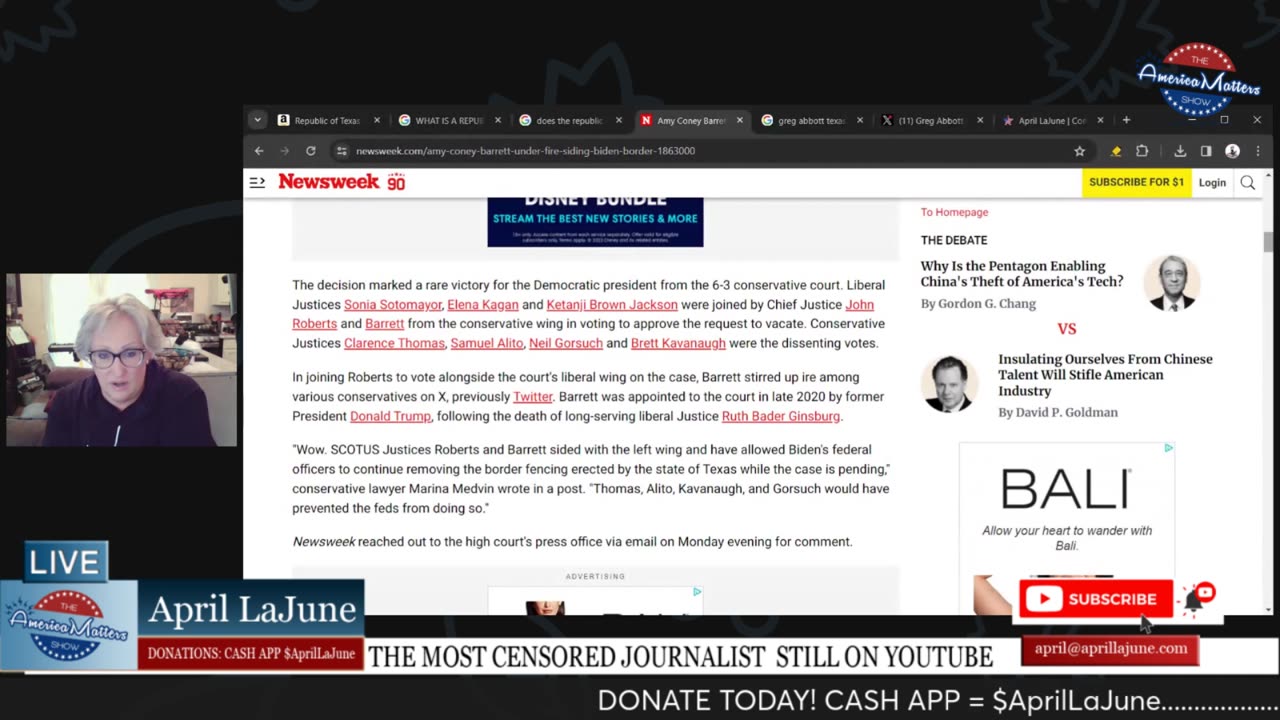This screenshot has height=720, width=1280.
Task: Toggle the browser side panel
Action: pyautogui.click(x=1206, y=151)
